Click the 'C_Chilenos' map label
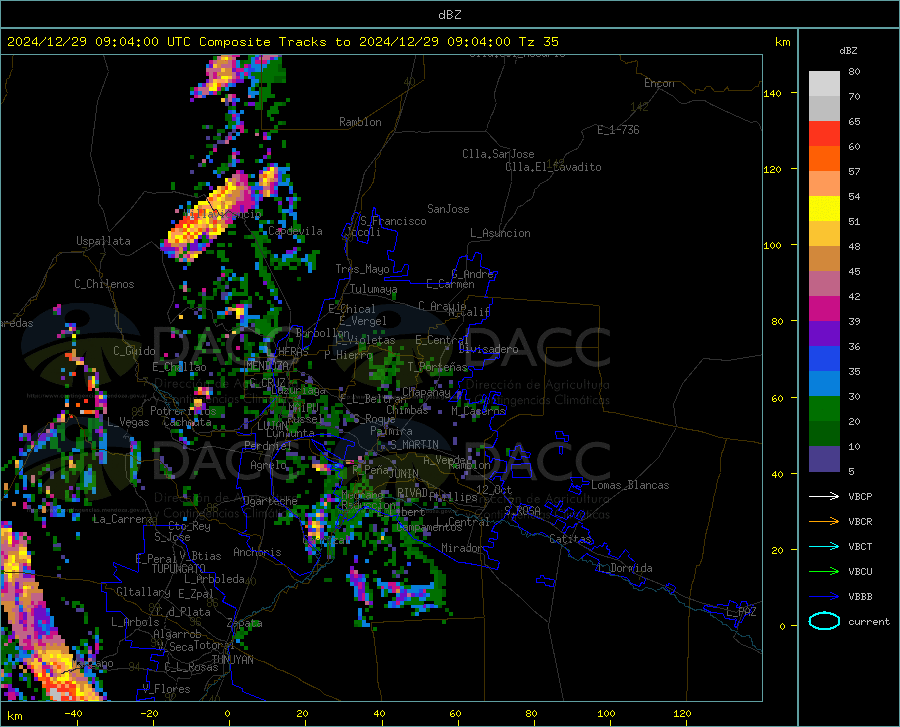The image size is (900, 727). [104, 284]
